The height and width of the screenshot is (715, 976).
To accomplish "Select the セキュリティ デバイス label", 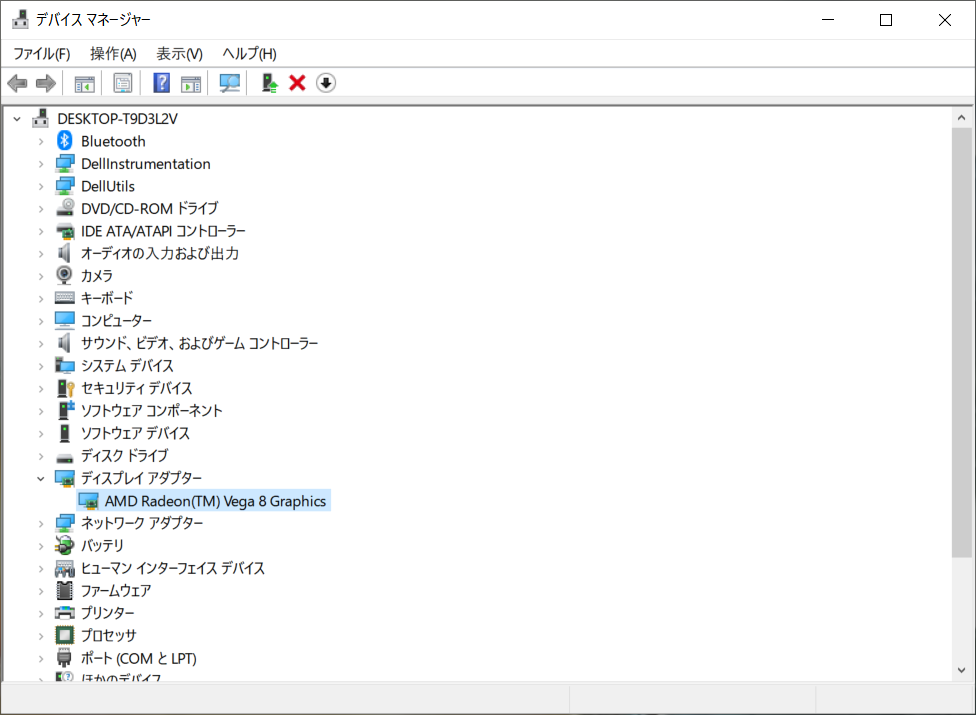I will click(136, 388).
